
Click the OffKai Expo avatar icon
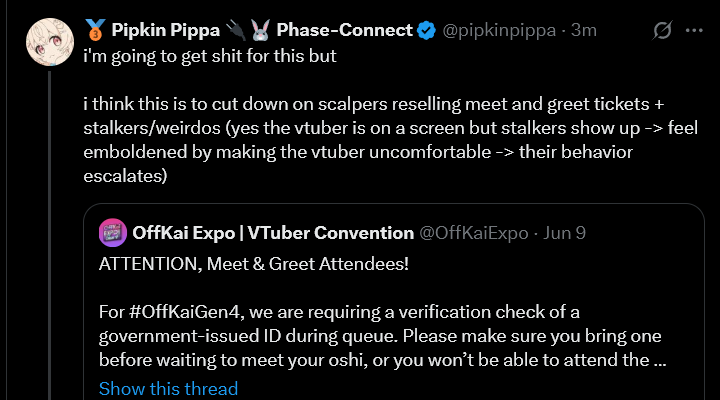pos(111,233)
